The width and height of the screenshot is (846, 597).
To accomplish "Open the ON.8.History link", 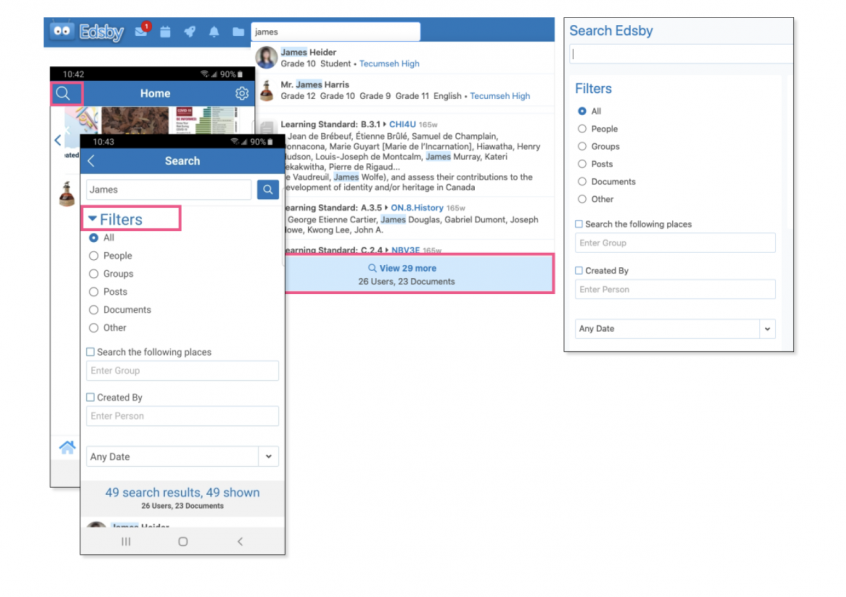I will [x=417, y=208].
